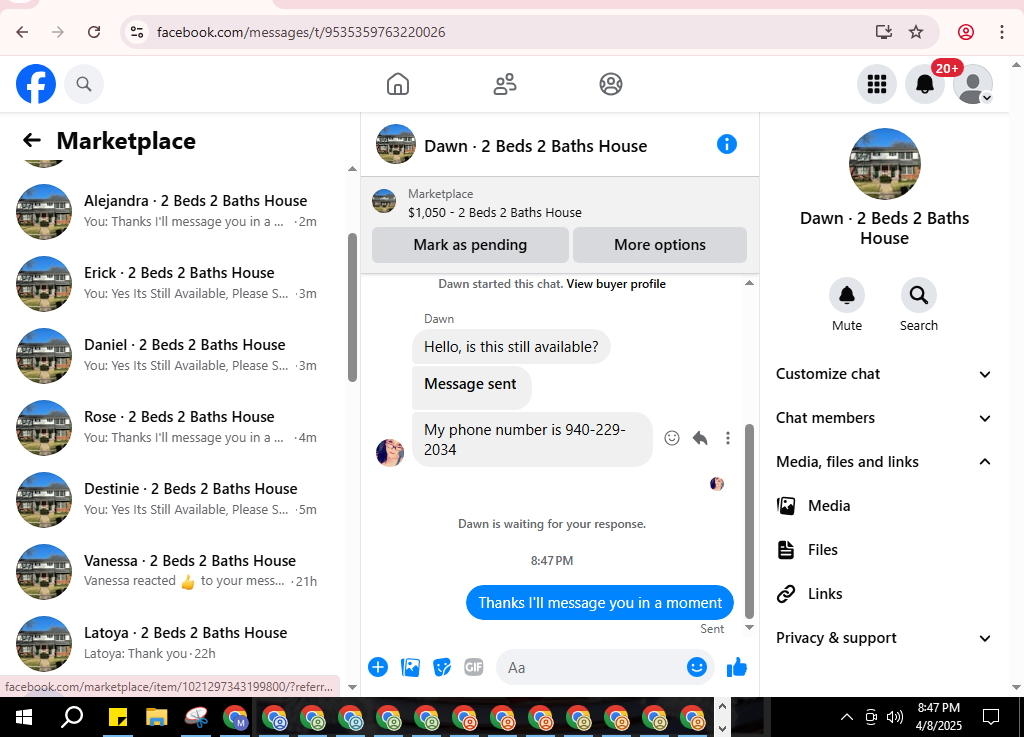This screenshot has width=1024, height=737.
Task: Open the Groups icon in top navigation
Action: pos(611,84)
